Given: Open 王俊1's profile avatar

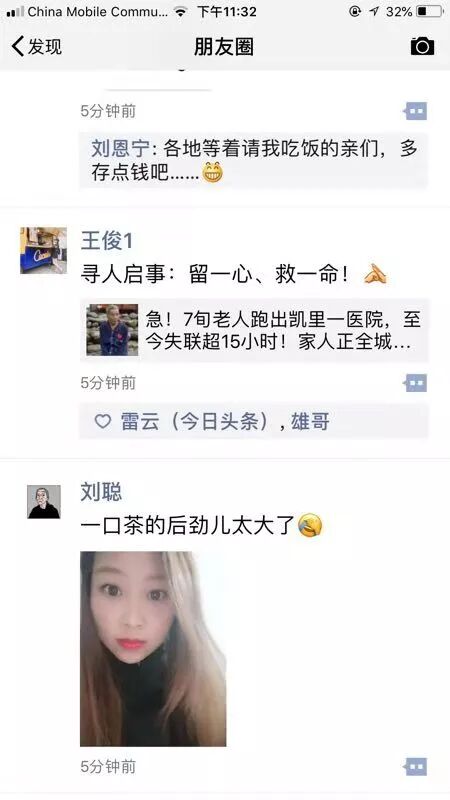Looking at the screenshot, I should (43, 250).
